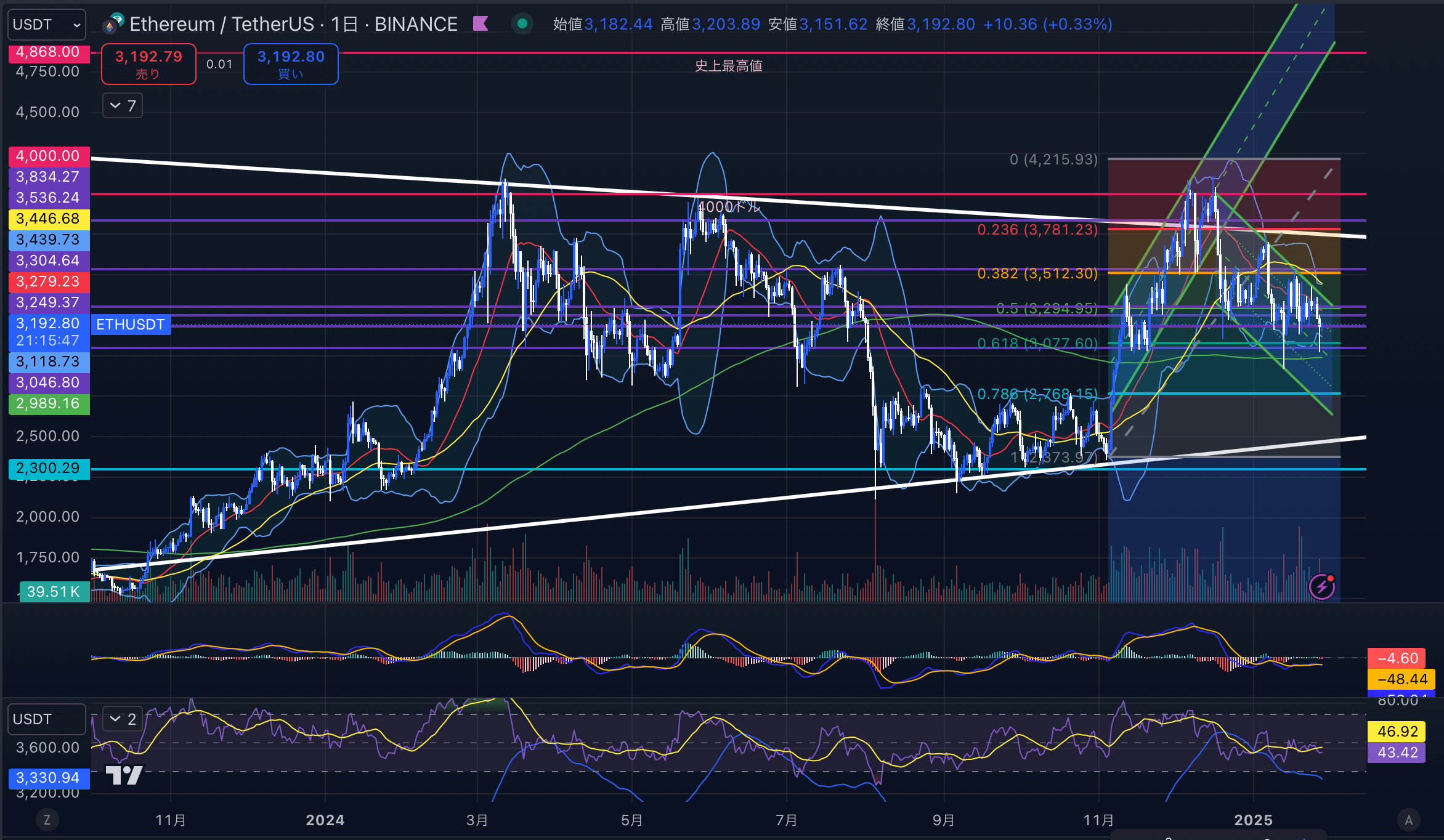Viewport: 1444px width, 840px height.
Task: Click the RSI value 46.92 yellow label
Action: 1397,732
